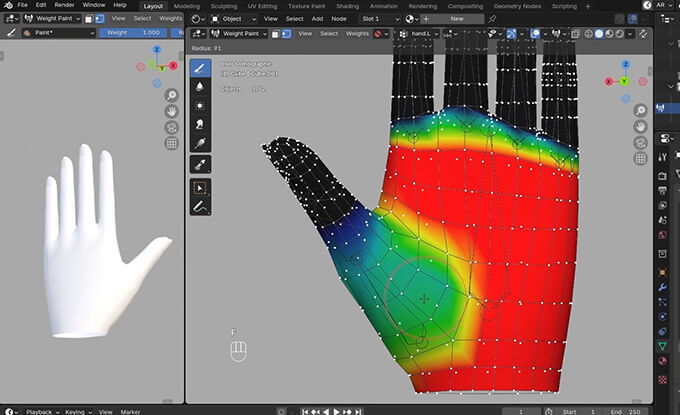
Task: Select the Draw brush tool
Action: click(200, 68)
